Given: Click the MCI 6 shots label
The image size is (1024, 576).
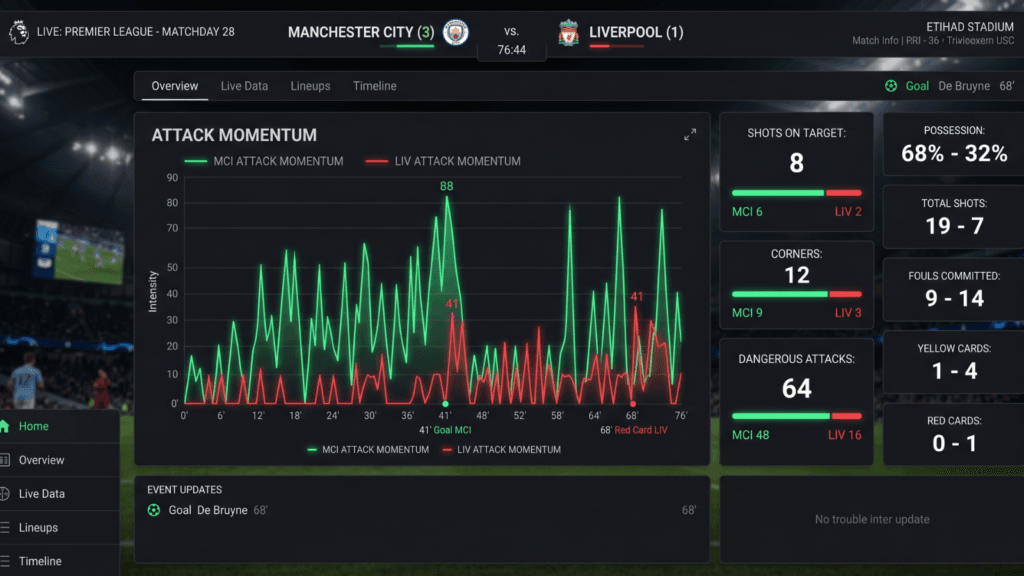Looking at the screenshot, I should click(746, 212).
